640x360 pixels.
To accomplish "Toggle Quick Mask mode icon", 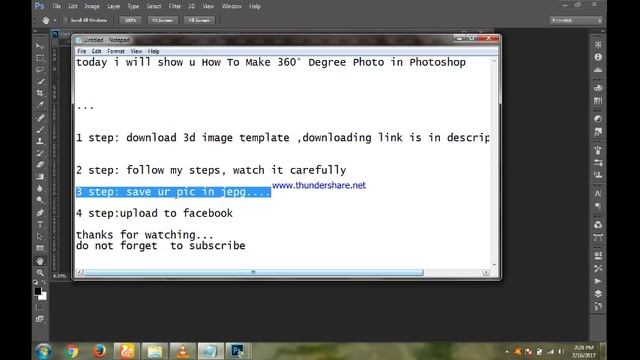I will 40,307.
